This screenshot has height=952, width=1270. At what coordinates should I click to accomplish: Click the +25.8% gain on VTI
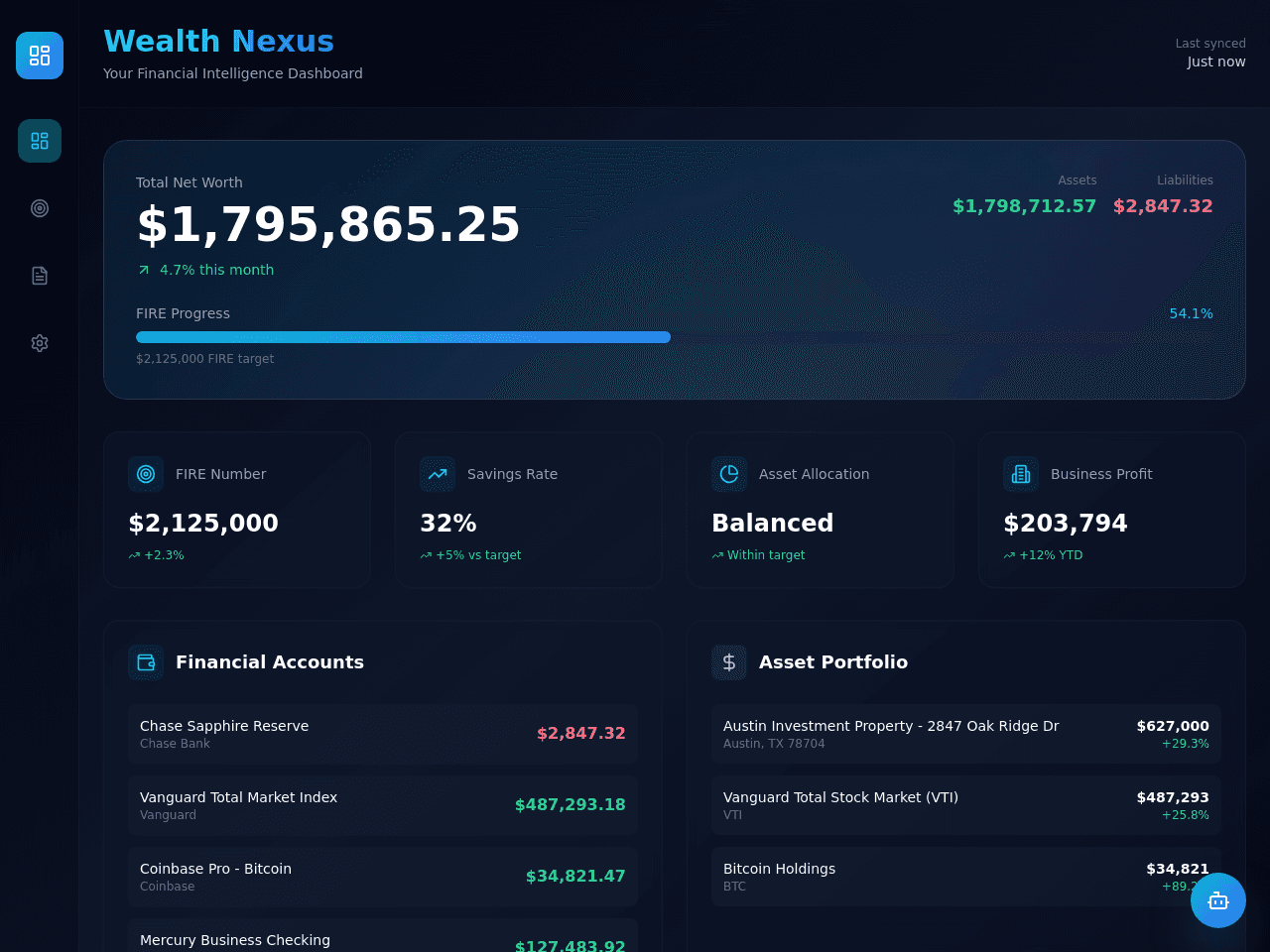[x=1186, y=815]
